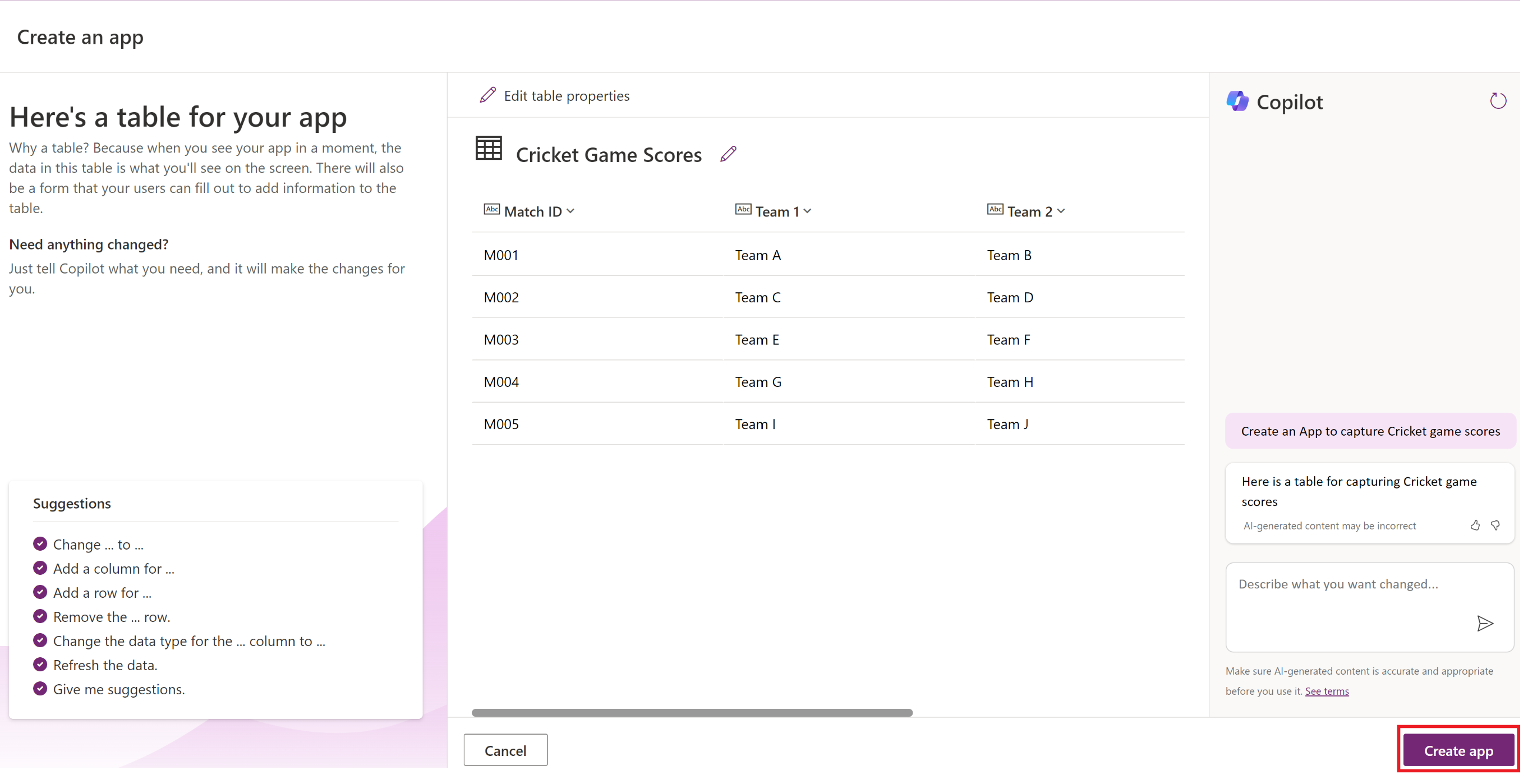Click the thumbs down feedback icon
Screen dimensions: 1528x784
[1495, 525]
